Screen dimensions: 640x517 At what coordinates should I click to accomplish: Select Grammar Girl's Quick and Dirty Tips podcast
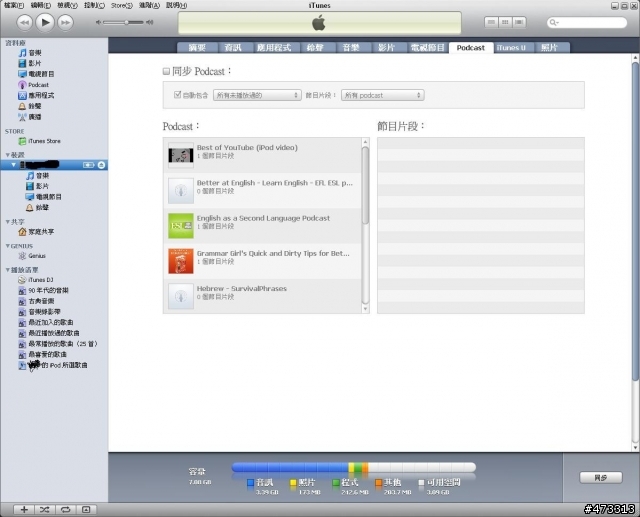click(x=262, y=261)
